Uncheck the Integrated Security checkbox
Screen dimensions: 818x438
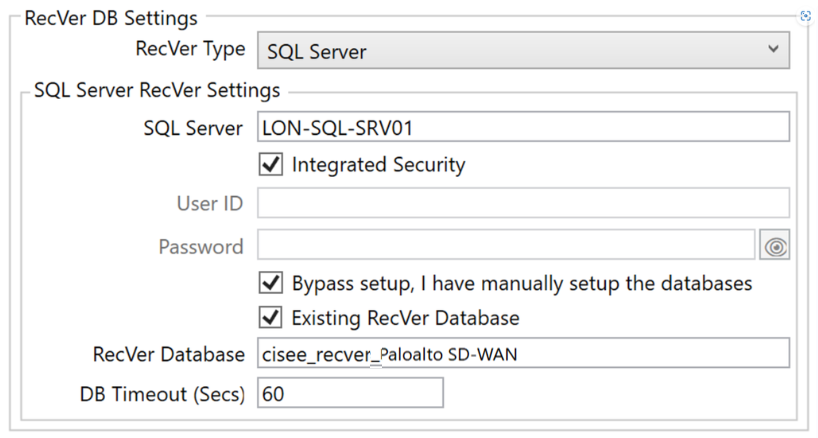271,164
